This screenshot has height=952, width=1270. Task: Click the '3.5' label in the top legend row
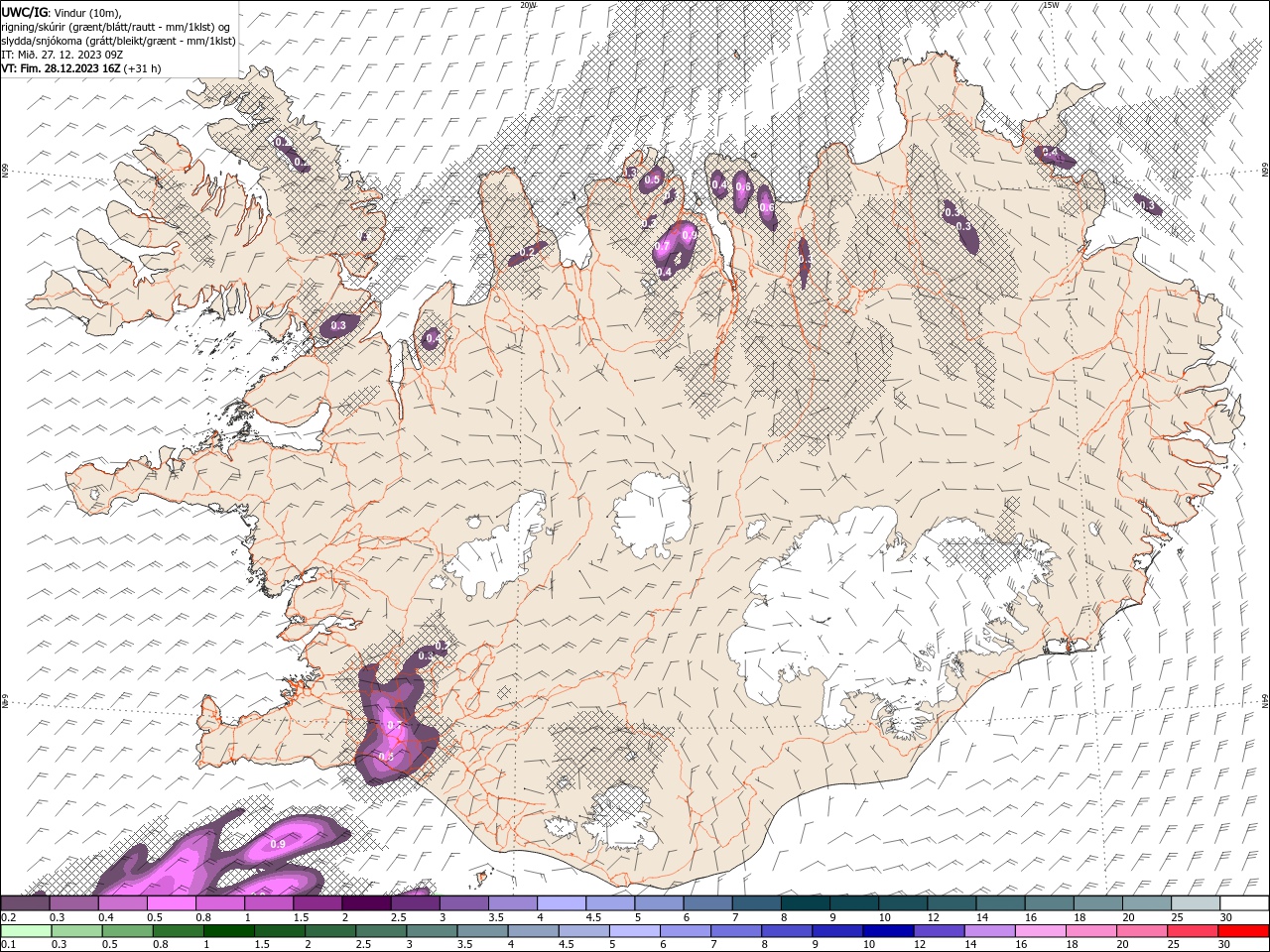pyautogui.click(x=497, y=917)
